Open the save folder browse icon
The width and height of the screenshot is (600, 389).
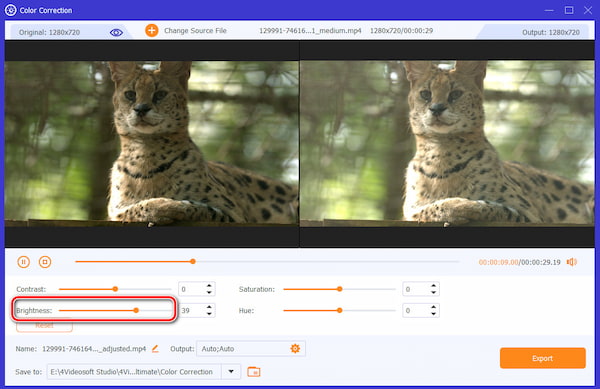tap(254, 371)
